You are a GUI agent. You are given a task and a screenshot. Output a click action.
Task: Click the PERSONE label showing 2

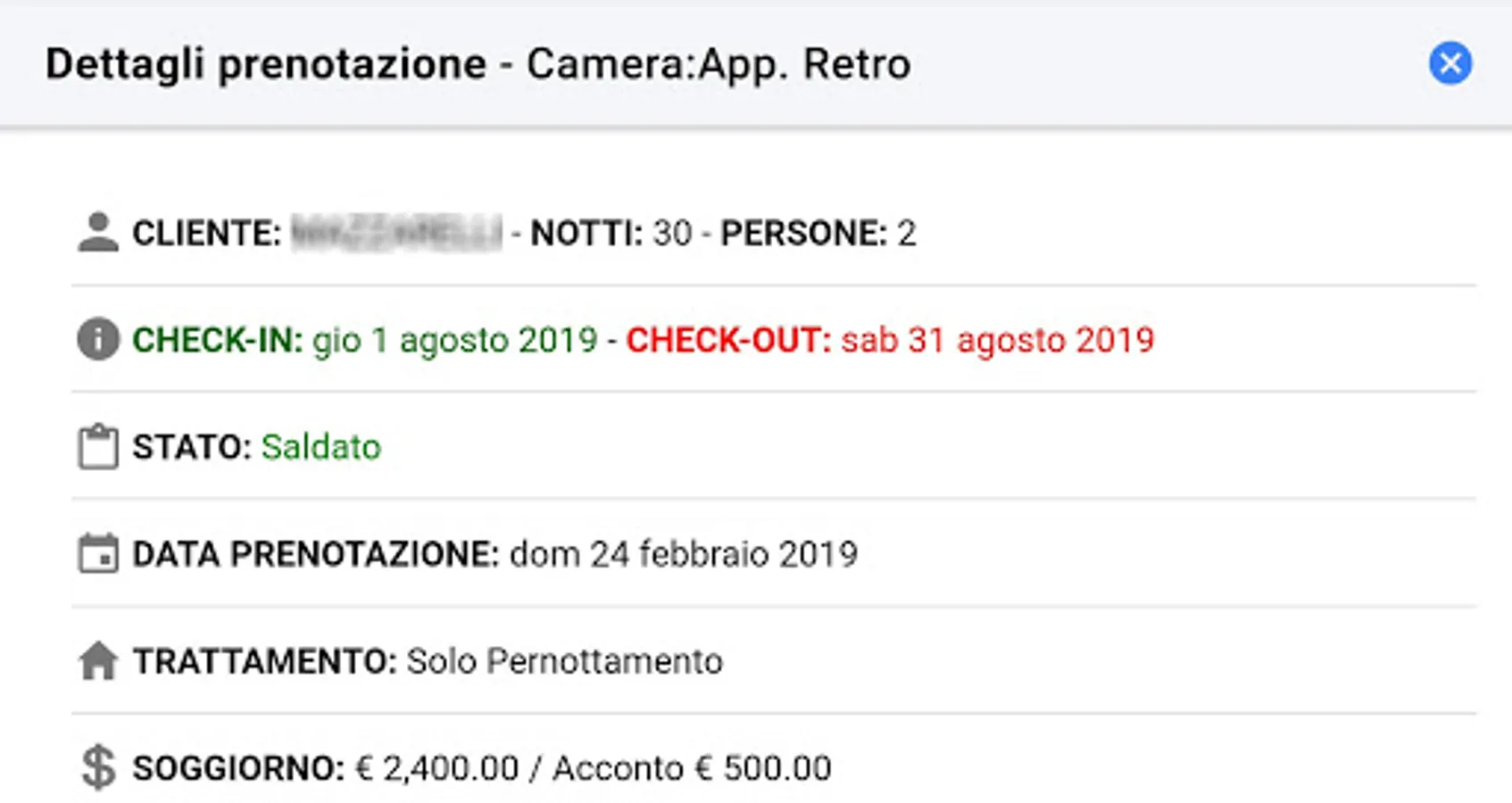(x=818, y=233)
